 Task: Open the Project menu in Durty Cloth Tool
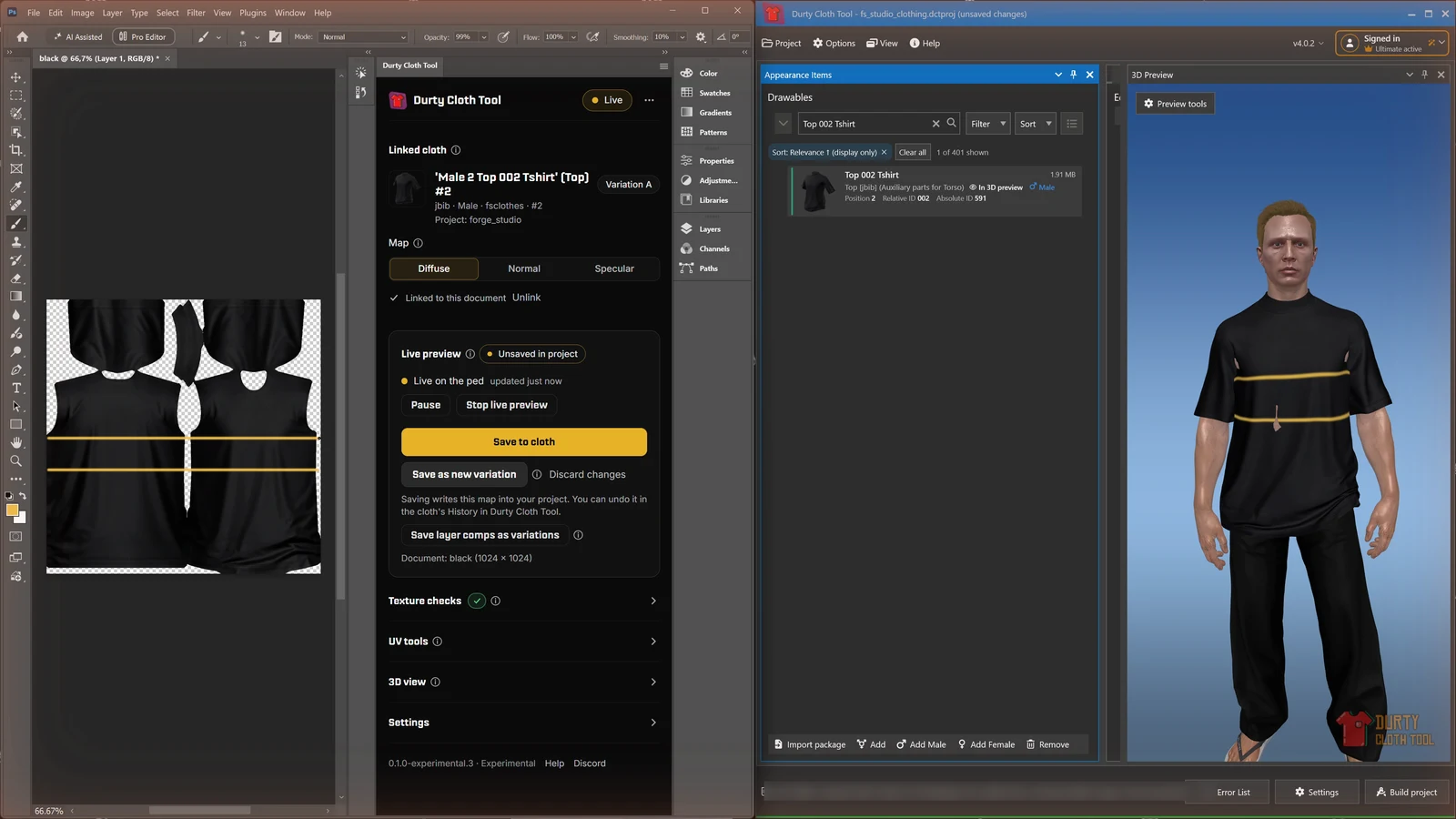point(782,43)
